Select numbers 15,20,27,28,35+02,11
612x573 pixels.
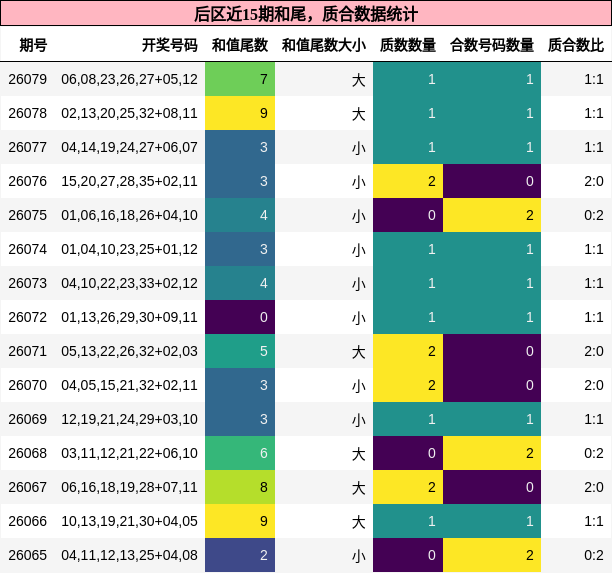click(x=130, y=181)
